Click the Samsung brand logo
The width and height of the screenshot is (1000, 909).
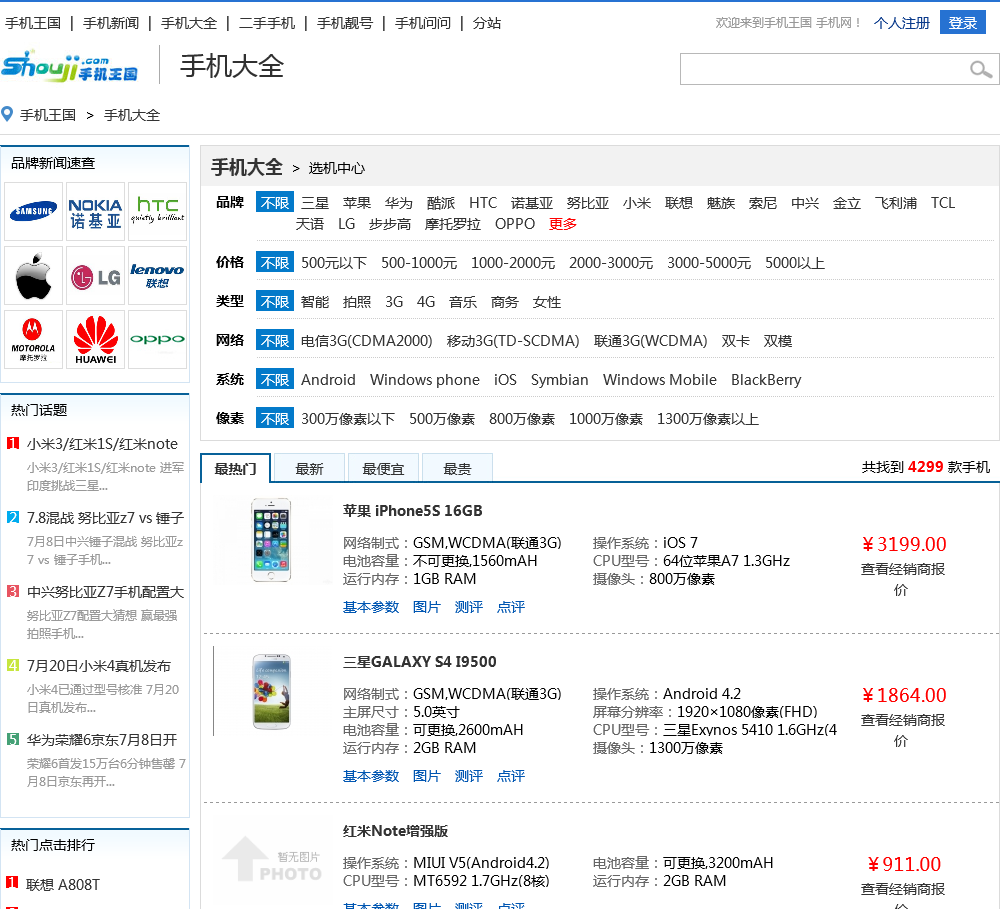tap(34, 211)
